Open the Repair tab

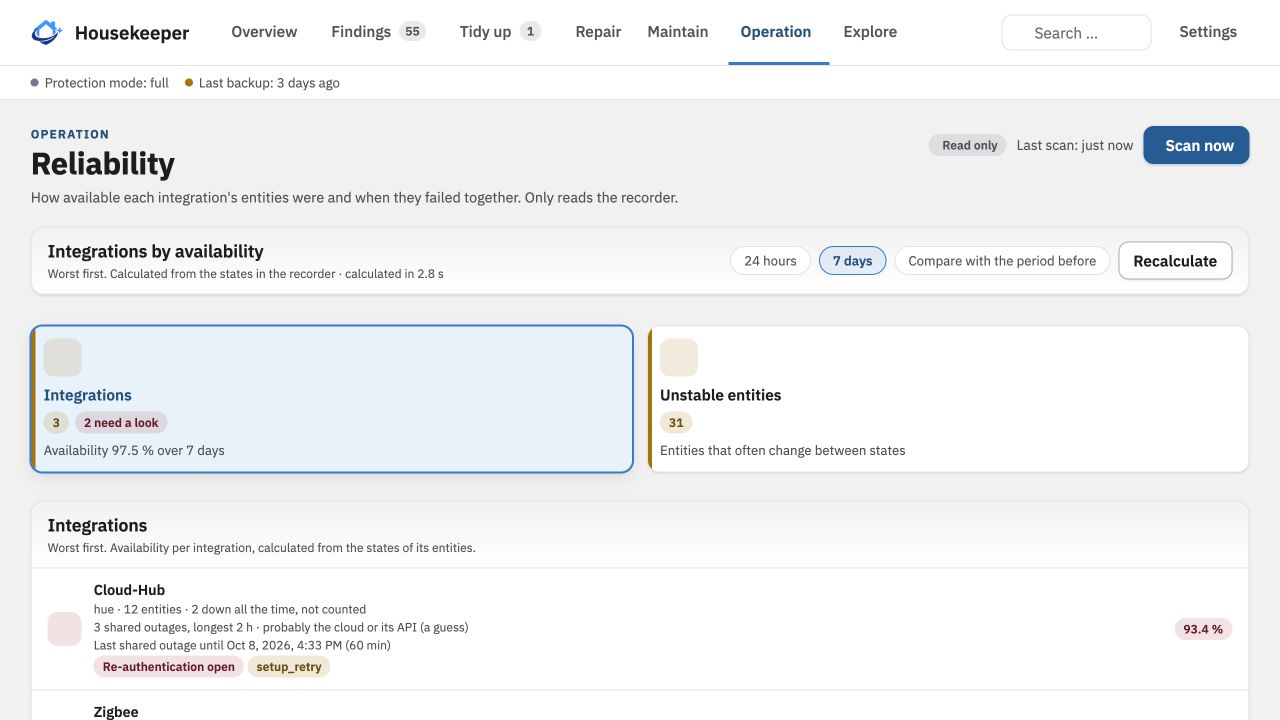coord(598,32)
